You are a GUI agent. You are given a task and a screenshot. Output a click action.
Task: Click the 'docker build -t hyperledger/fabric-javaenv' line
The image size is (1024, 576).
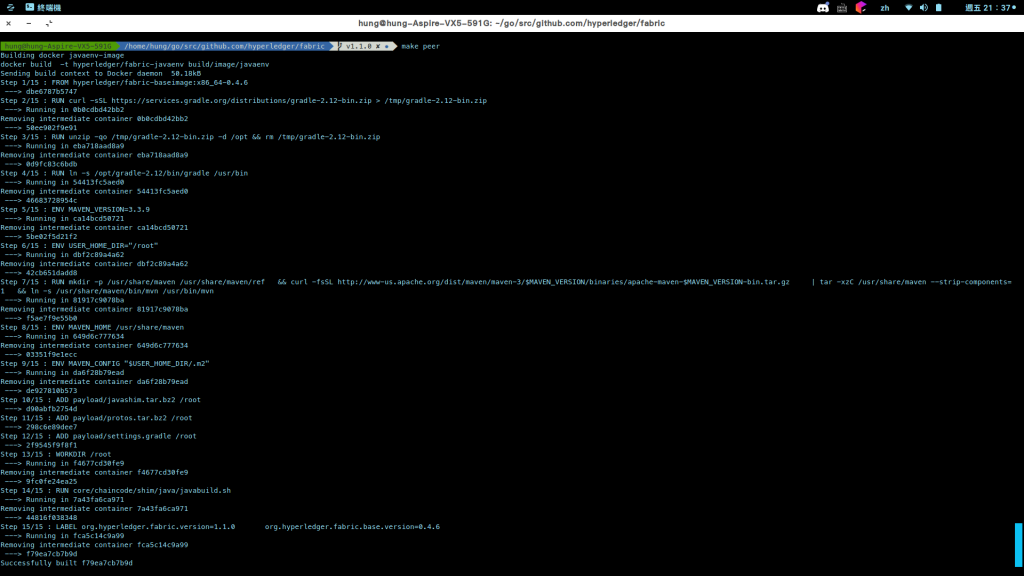[x=135, y=65]
